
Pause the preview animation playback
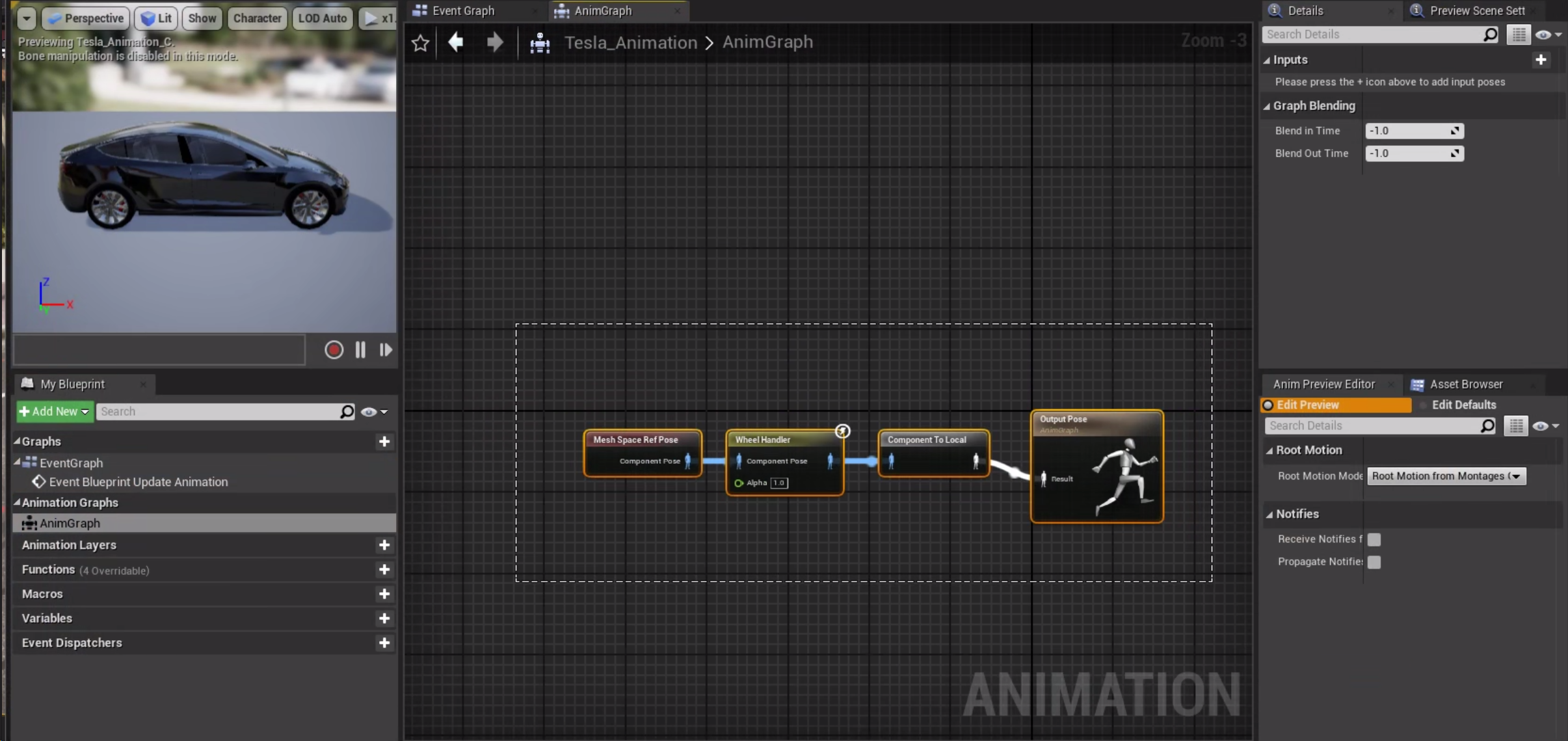click(360, 350)
